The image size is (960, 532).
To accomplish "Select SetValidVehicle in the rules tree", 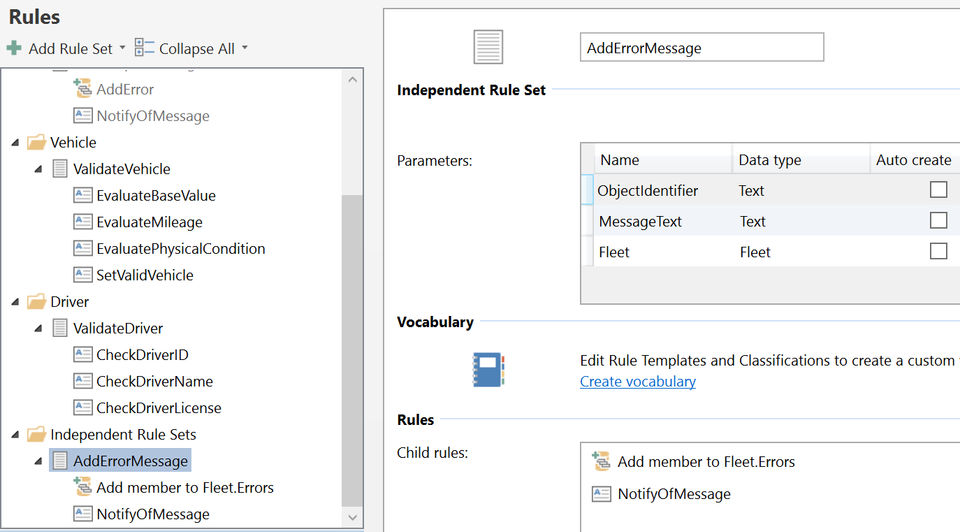I will coord(145,275).
